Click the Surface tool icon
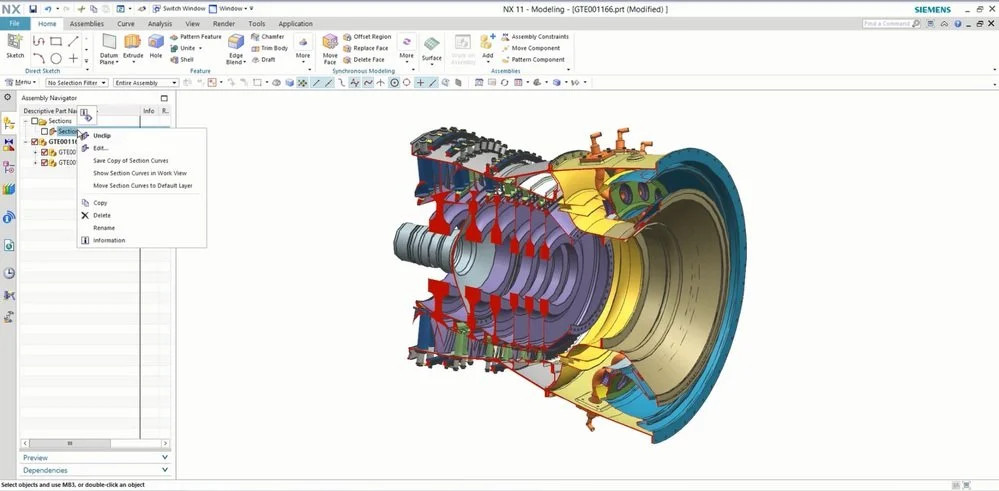999x491 pixels. [x=431, y=47]
